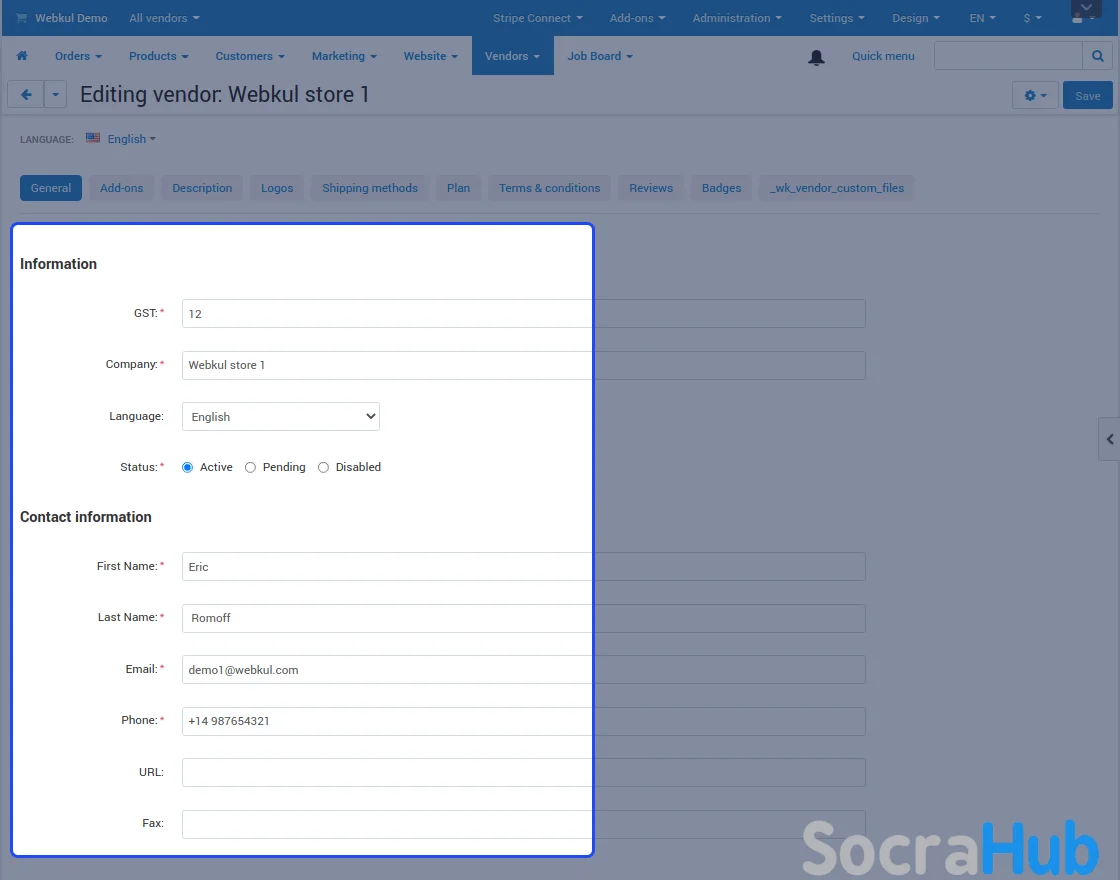Open the gear settings menu
Screen dimensions: 1120x880
(x=1034, y=96)
